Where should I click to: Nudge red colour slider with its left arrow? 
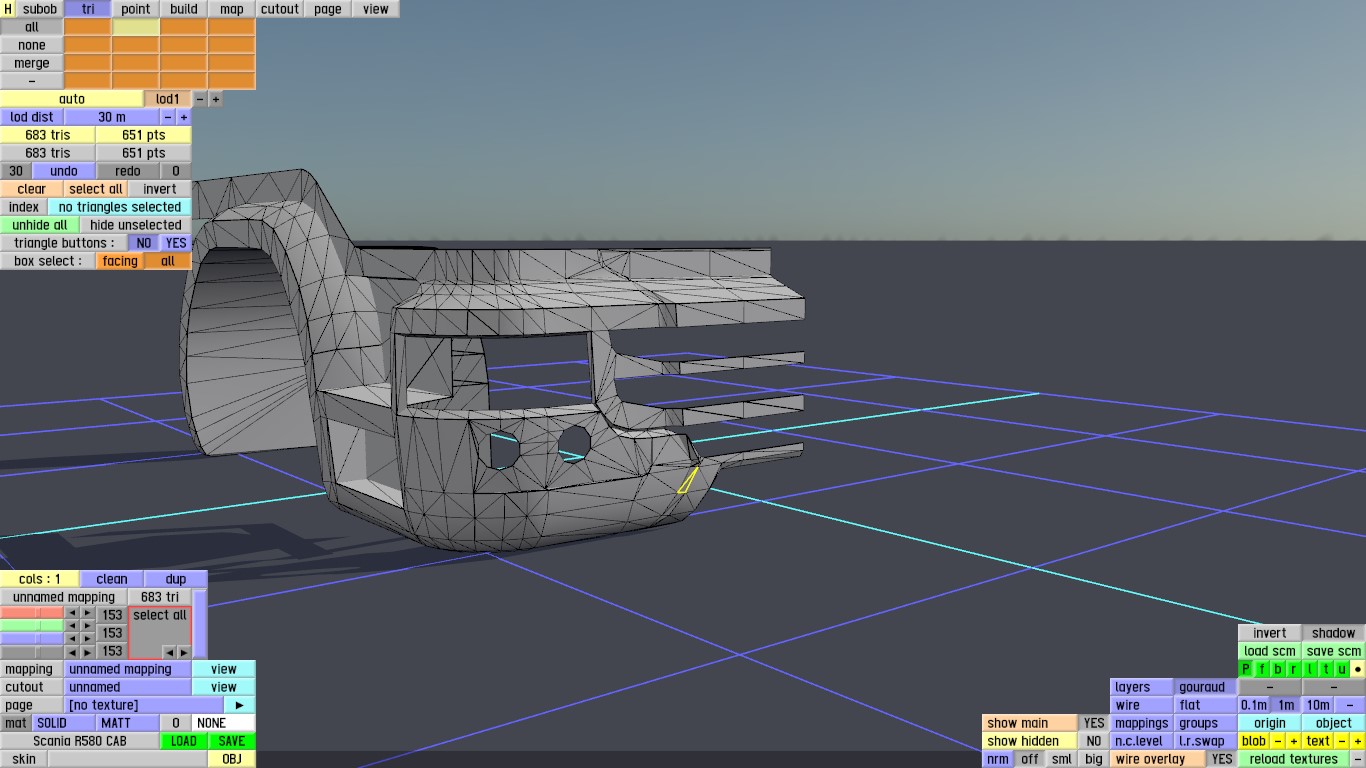(72, 614)
